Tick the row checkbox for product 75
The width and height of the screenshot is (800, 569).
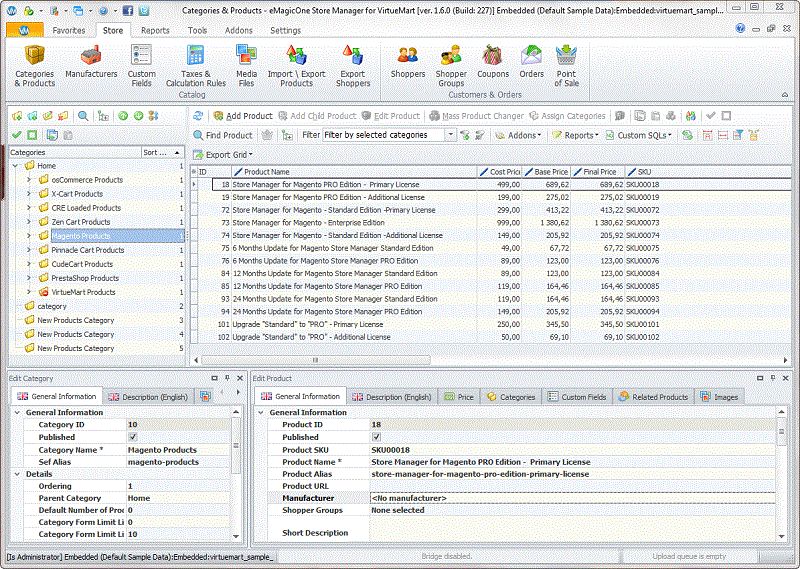(194, 248)
